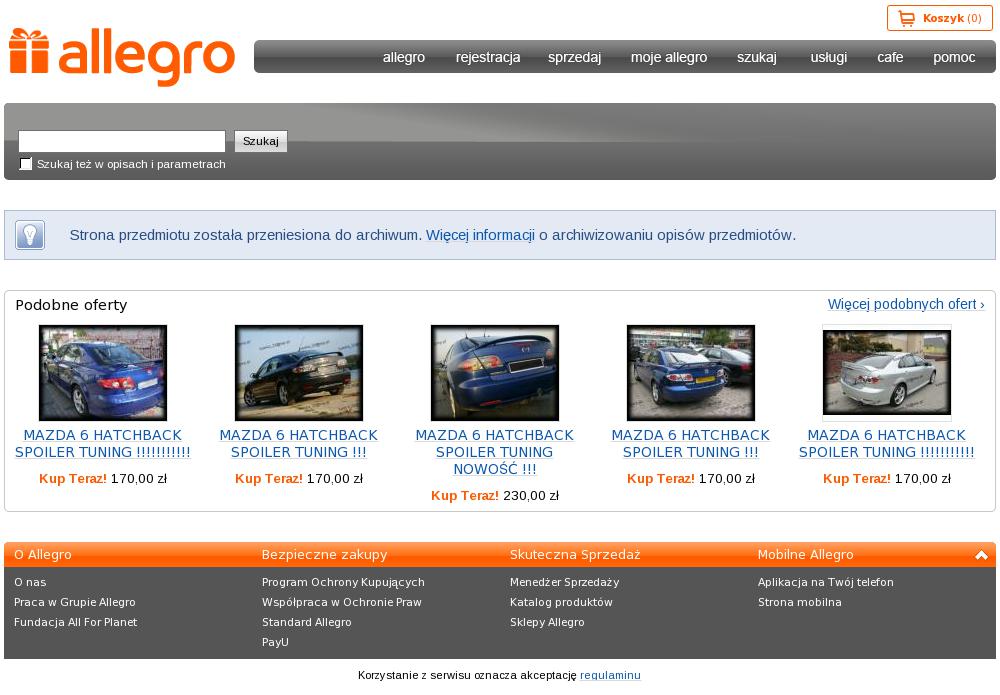Open 'Katalog produktów' link
Screen dimensions: 1000x695
[561, 602]
